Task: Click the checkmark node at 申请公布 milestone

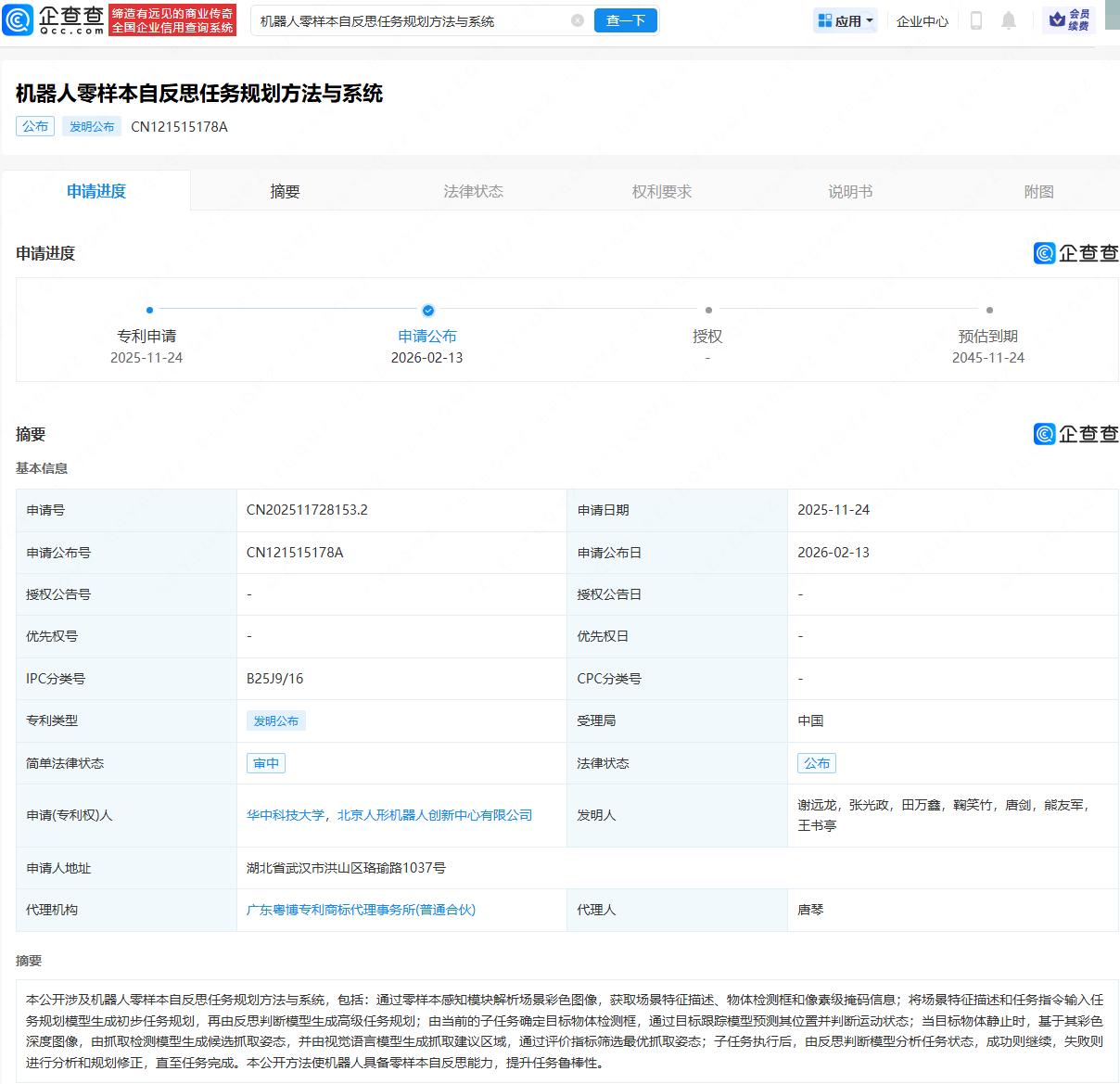Action: pos(427,311)
